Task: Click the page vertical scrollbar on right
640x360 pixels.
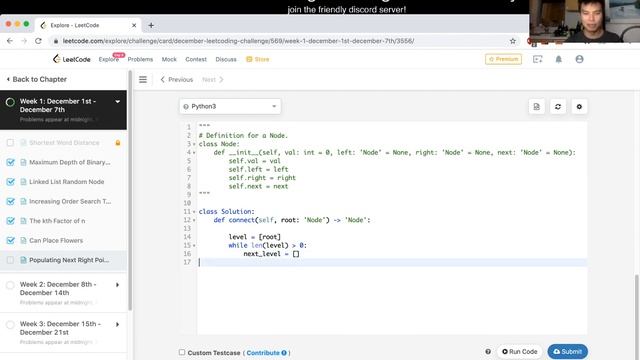Action: (x=637, y=316)
